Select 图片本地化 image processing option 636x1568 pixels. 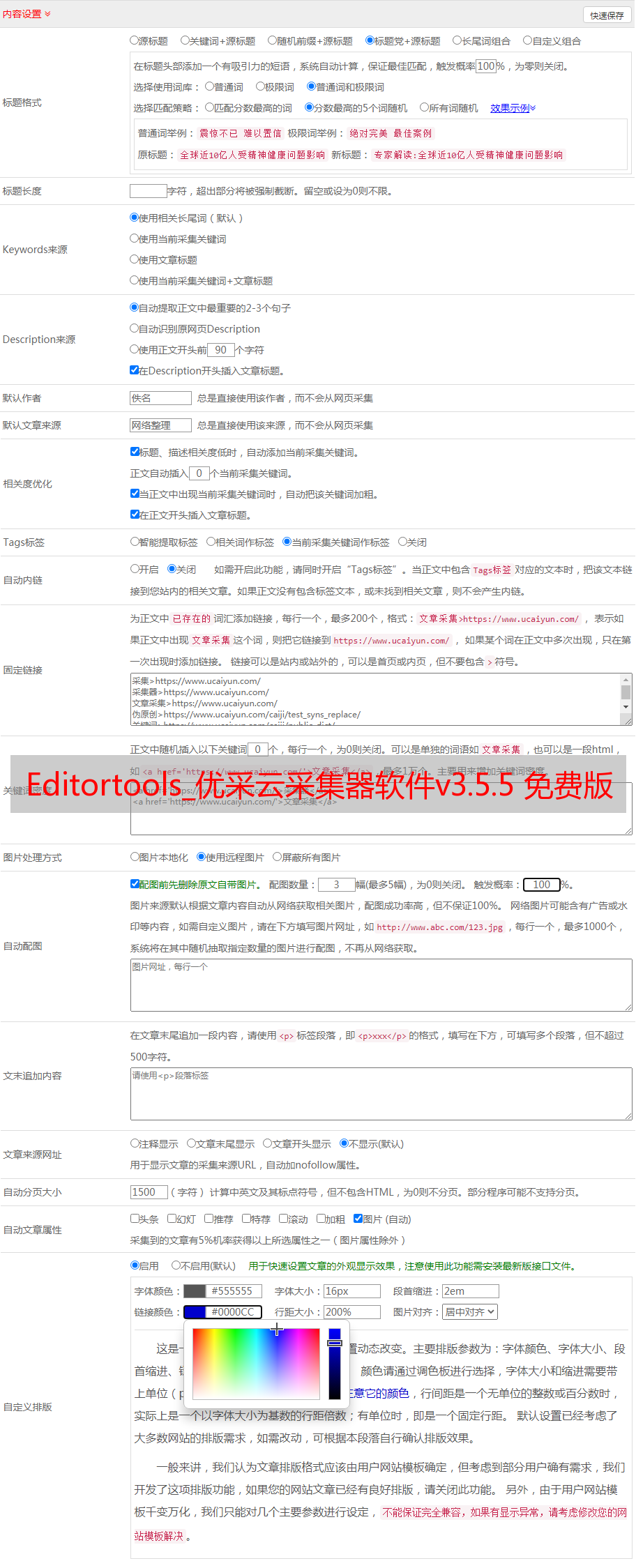(135, 857)
